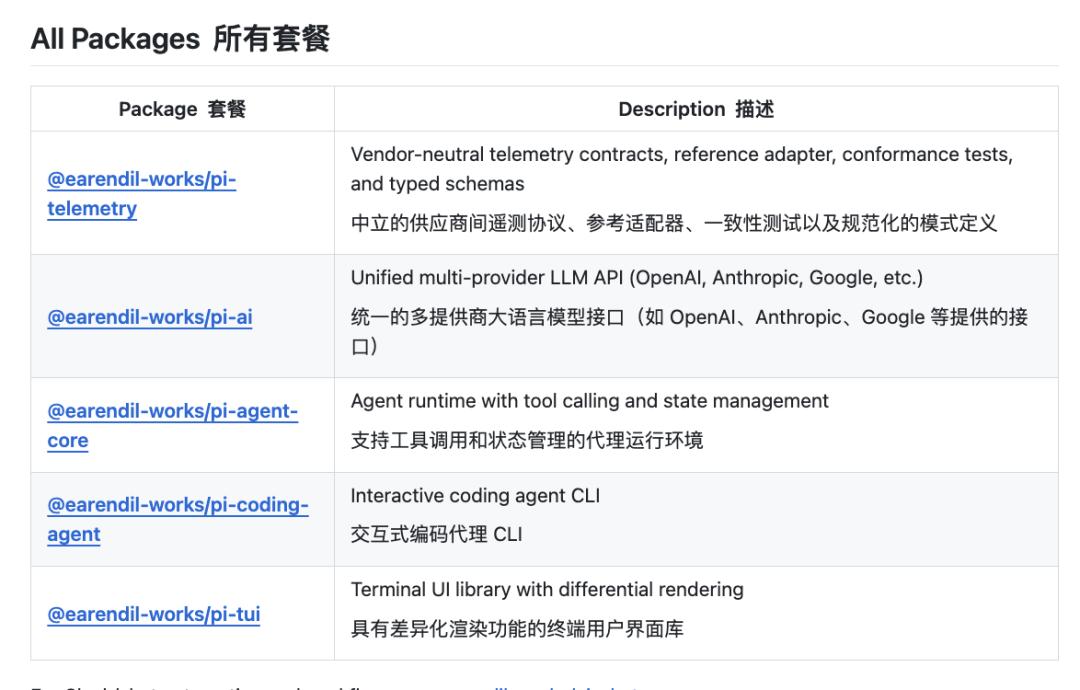Follow the @earendil-works/pi-agent-core link
The width and height of the screenshot is (1080, 690).
172,425
